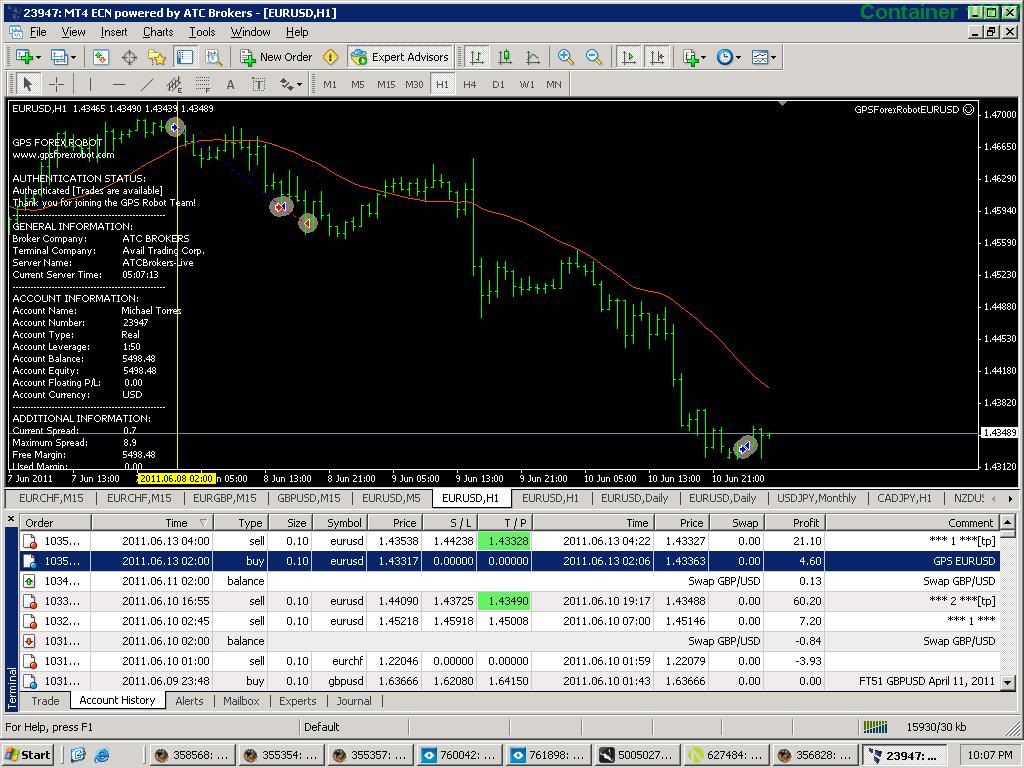Click the Zoom In magnifier icon

(566, 57)
